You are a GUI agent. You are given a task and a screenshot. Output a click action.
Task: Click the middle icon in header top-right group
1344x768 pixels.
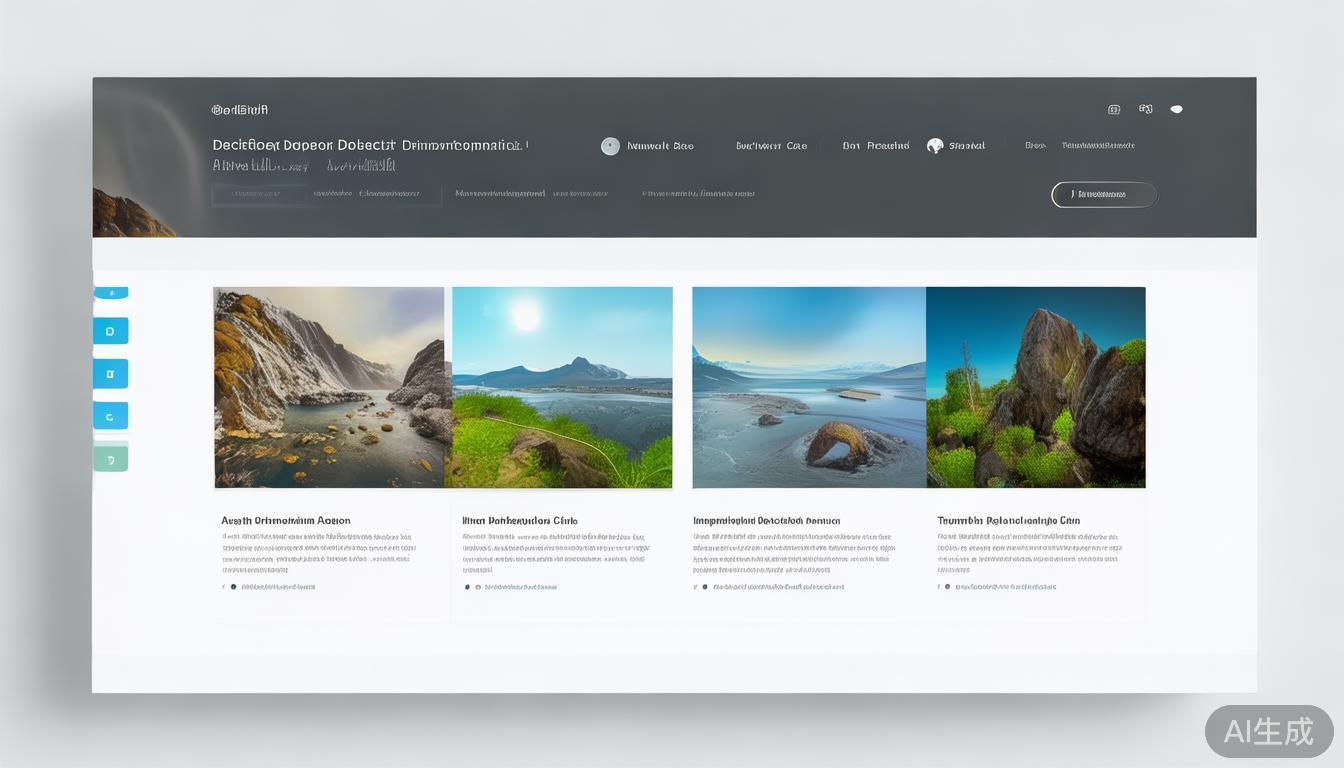tap(1146, 109)
